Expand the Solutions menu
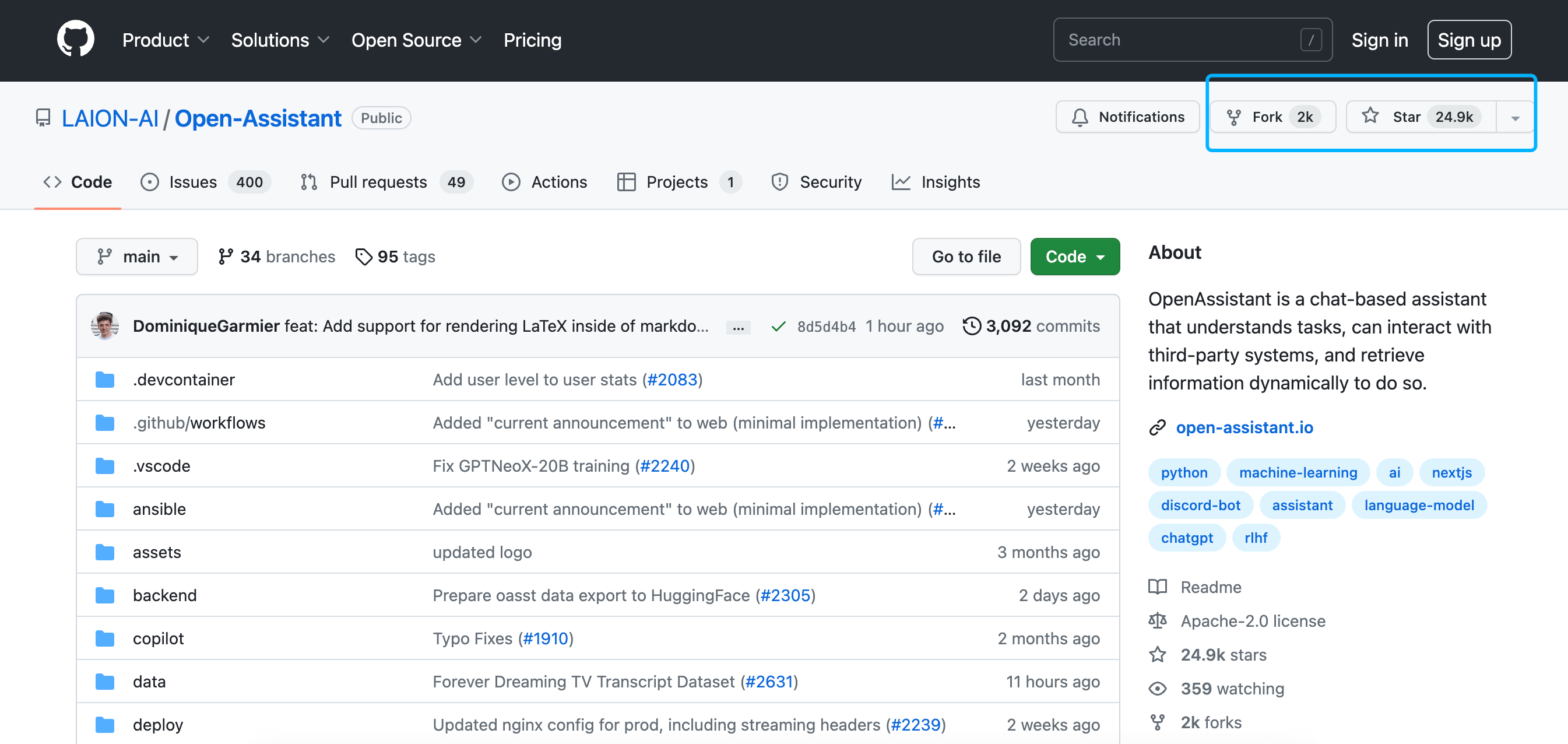 click(x=280, y=40)
